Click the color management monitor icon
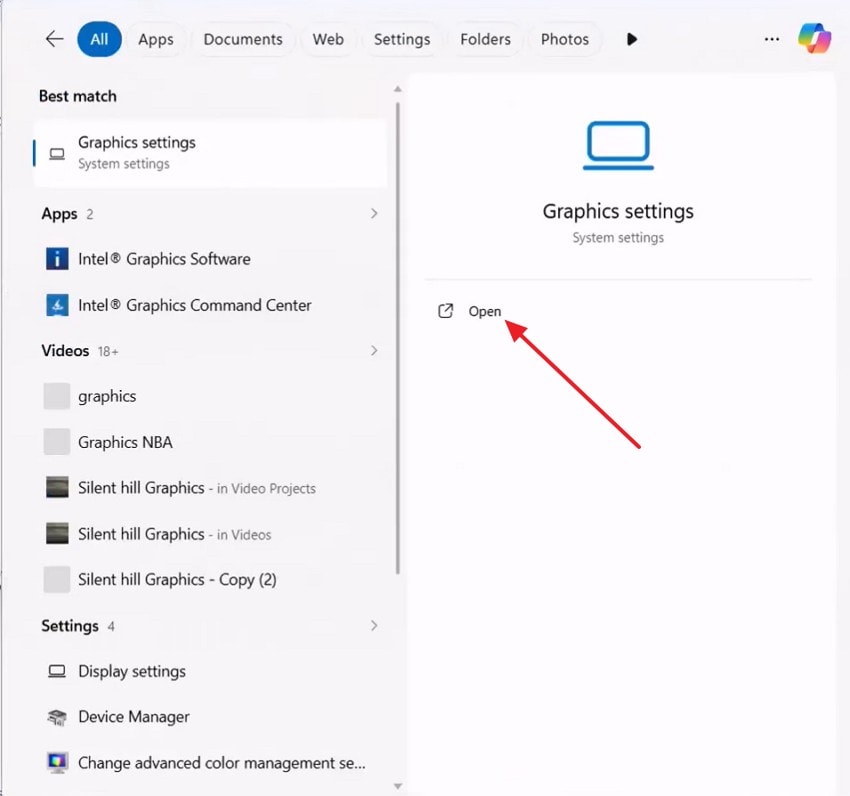The image size is (850, 796). (x=57, y=762)
